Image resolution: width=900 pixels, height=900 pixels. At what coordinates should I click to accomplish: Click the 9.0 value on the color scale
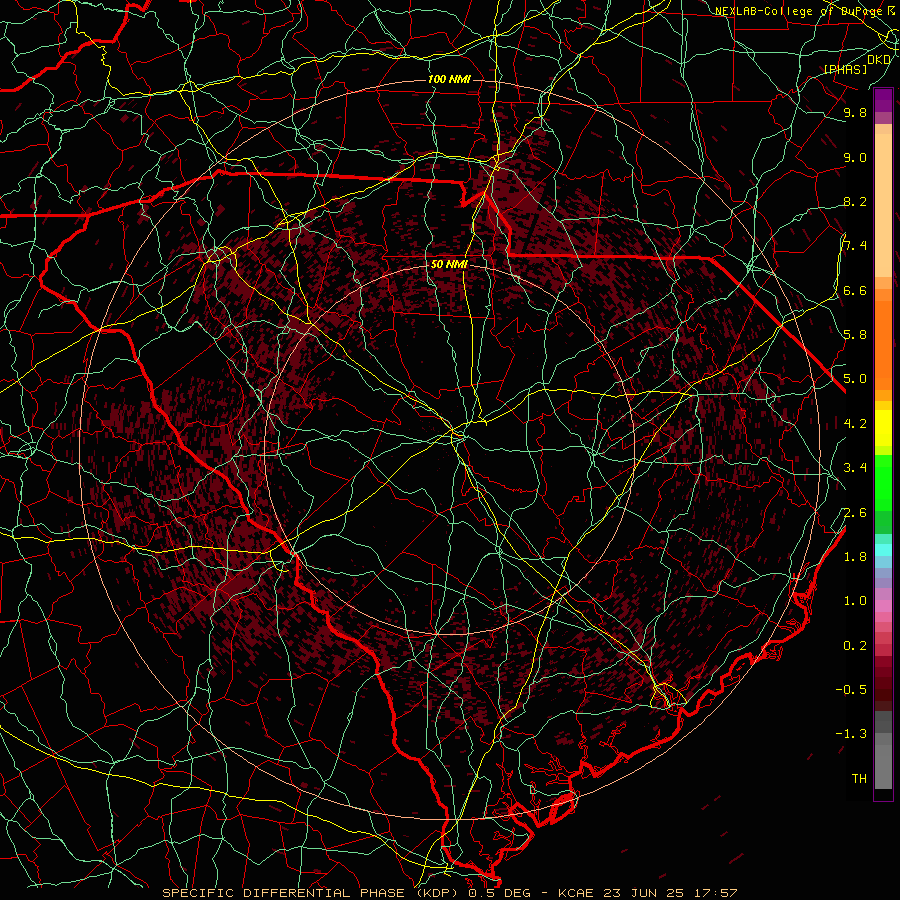(855, 158)
